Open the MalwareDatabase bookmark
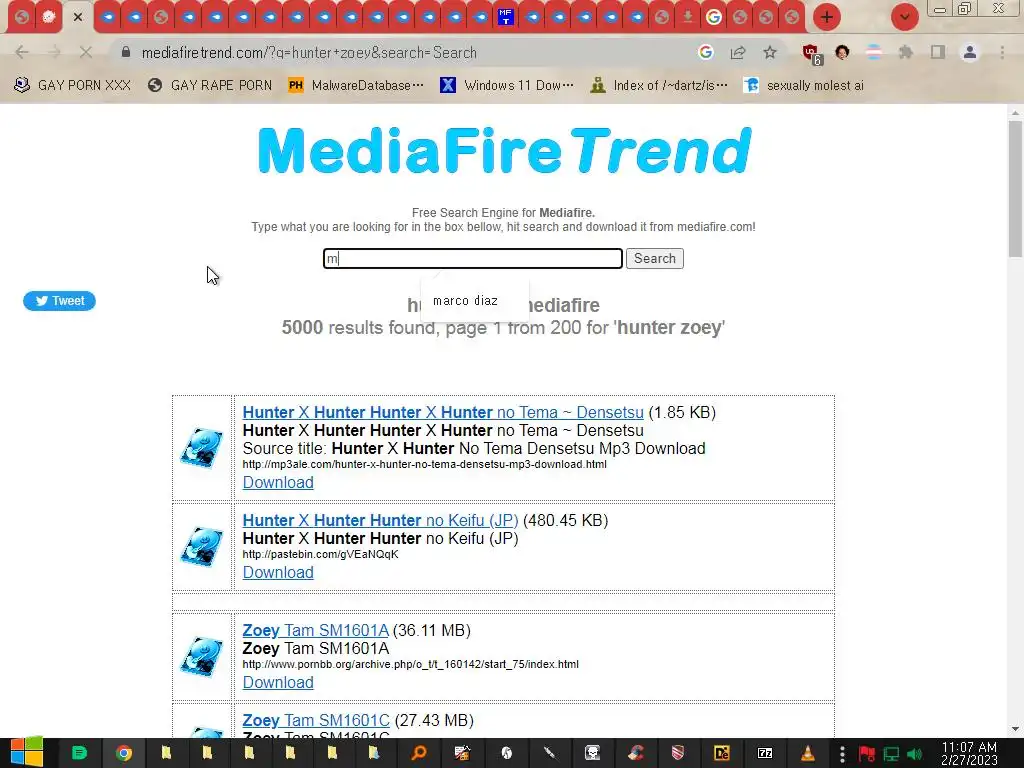Screen dimensions: 1024x768 point(356,86)
